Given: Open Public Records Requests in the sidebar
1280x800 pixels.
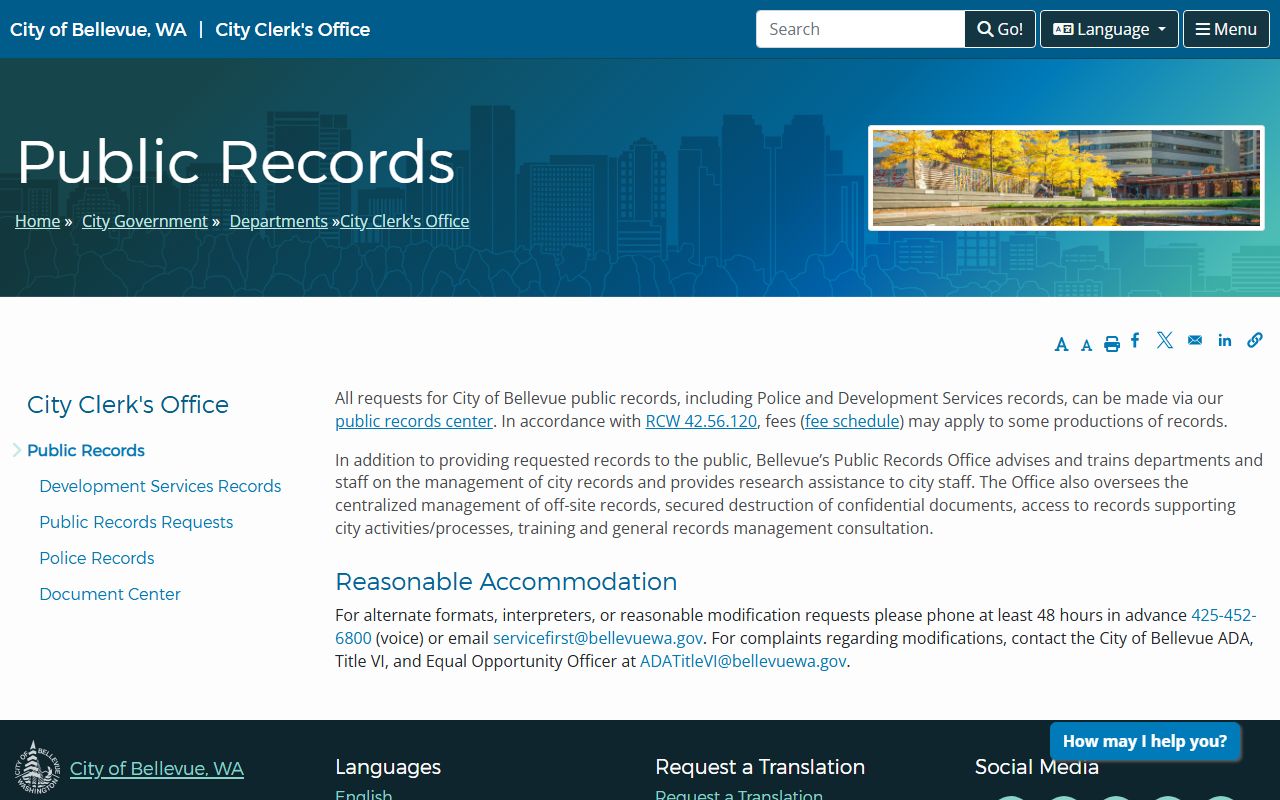Looking at the screenshot, I should (136, 522).
